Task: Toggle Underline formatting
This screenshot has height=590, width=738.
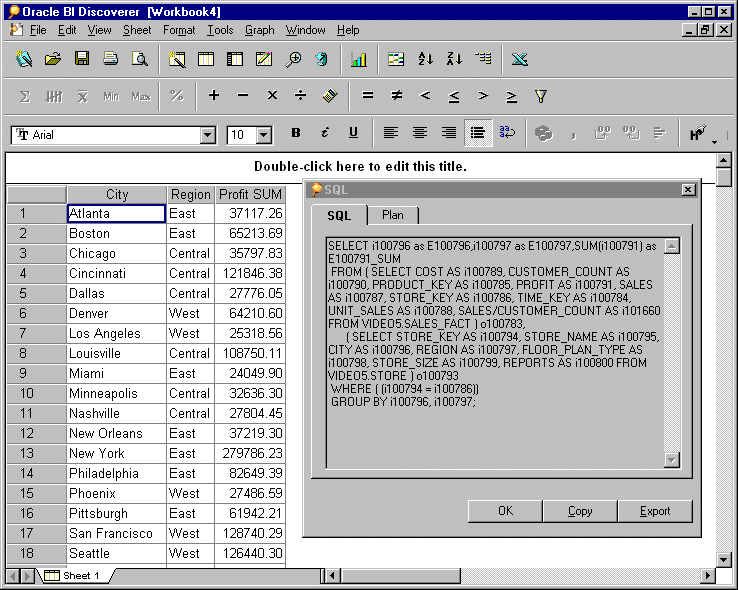Action: (353, 133)
